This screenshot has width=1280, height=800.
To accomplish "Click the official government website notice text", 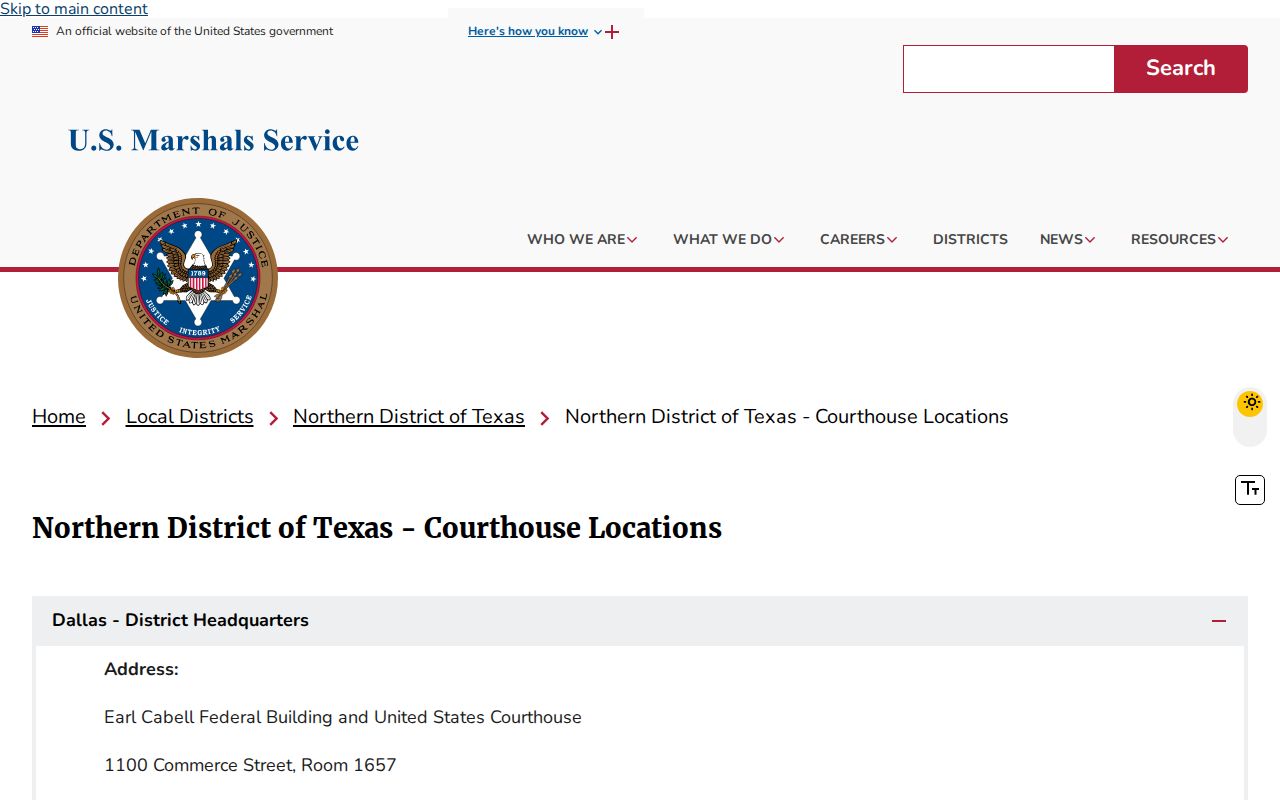I will coord(195,31).
